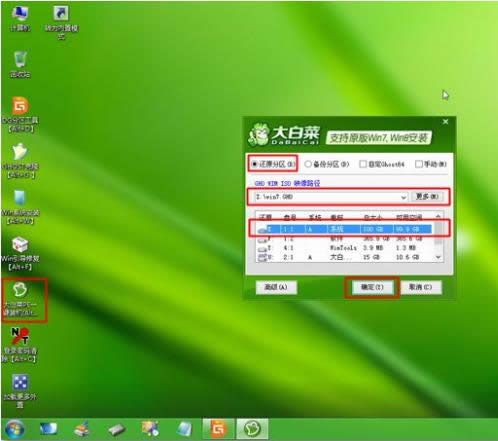498x441 pixels.
Task: Click the Advanced (A) button
Action: (x=276, y=287)
